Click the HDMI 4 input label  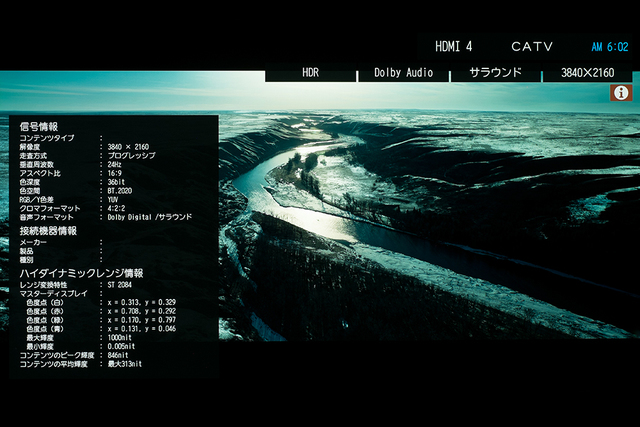pos(453,47)
